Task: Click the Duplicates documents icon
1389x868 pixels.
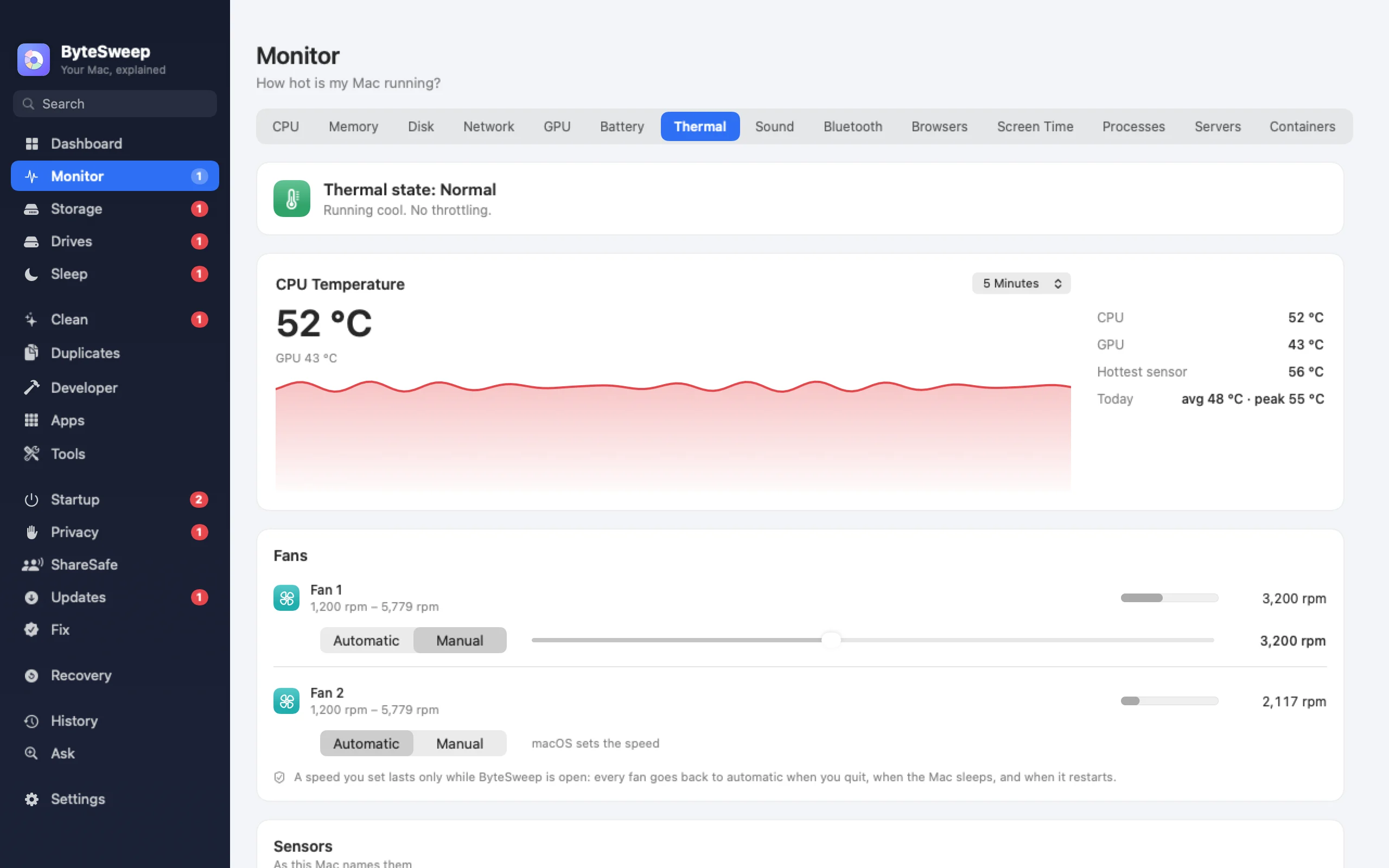Action: (x=31, y=353)
